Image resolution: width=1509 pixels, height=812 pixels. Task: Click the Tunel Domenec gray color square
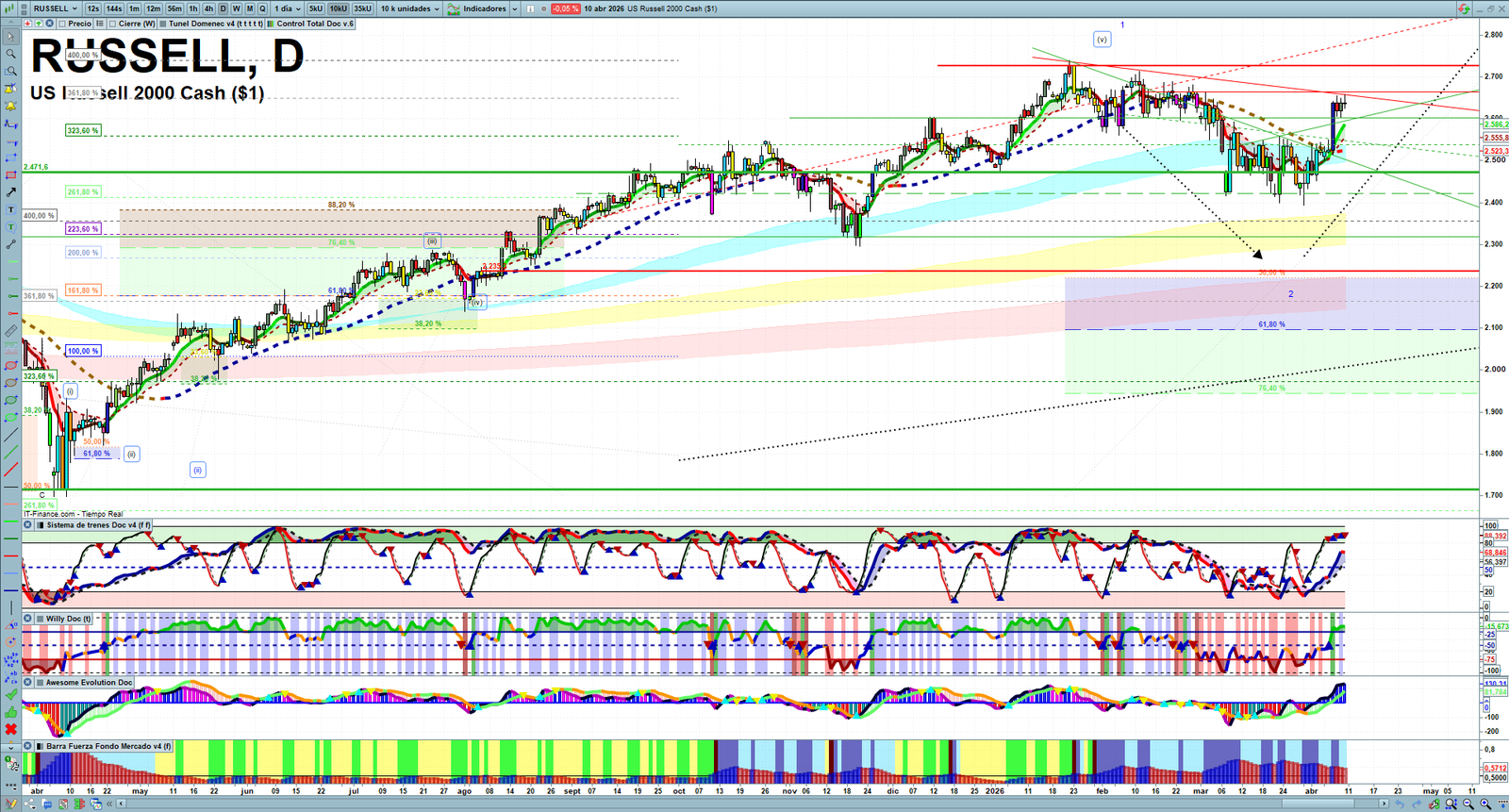[163, 24]
